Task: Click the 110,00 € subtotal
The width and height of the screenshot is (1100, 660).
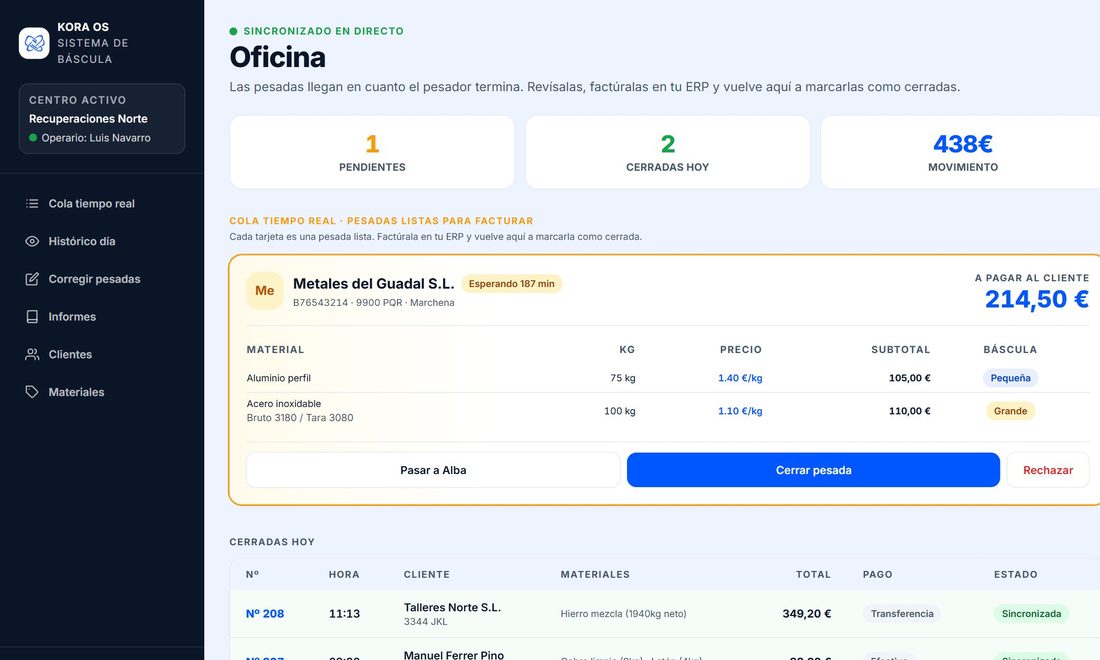Action: click(x=909, y=411)
